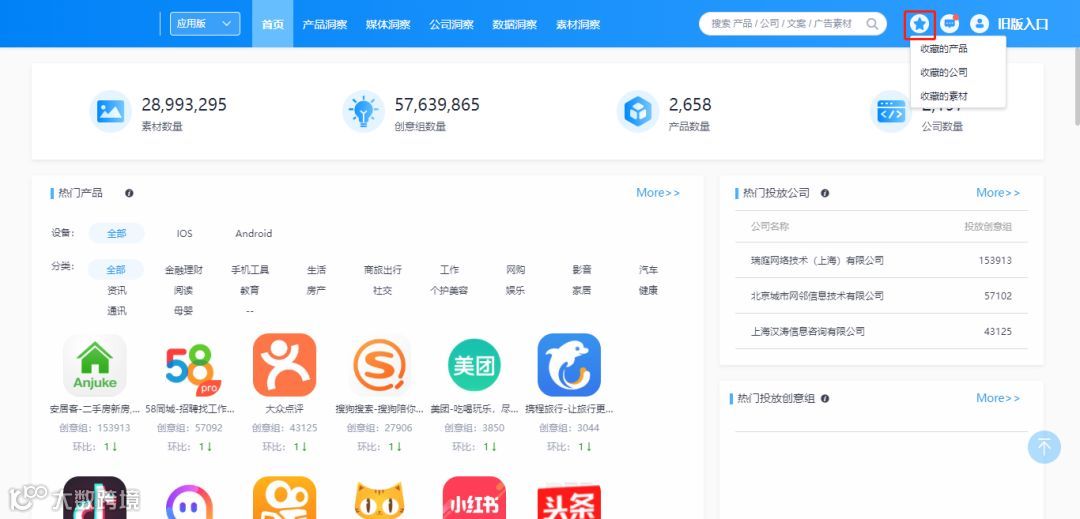Open the 公司洞察 tab
Viewport: 1080px width, 519px height.
(451, 24)
